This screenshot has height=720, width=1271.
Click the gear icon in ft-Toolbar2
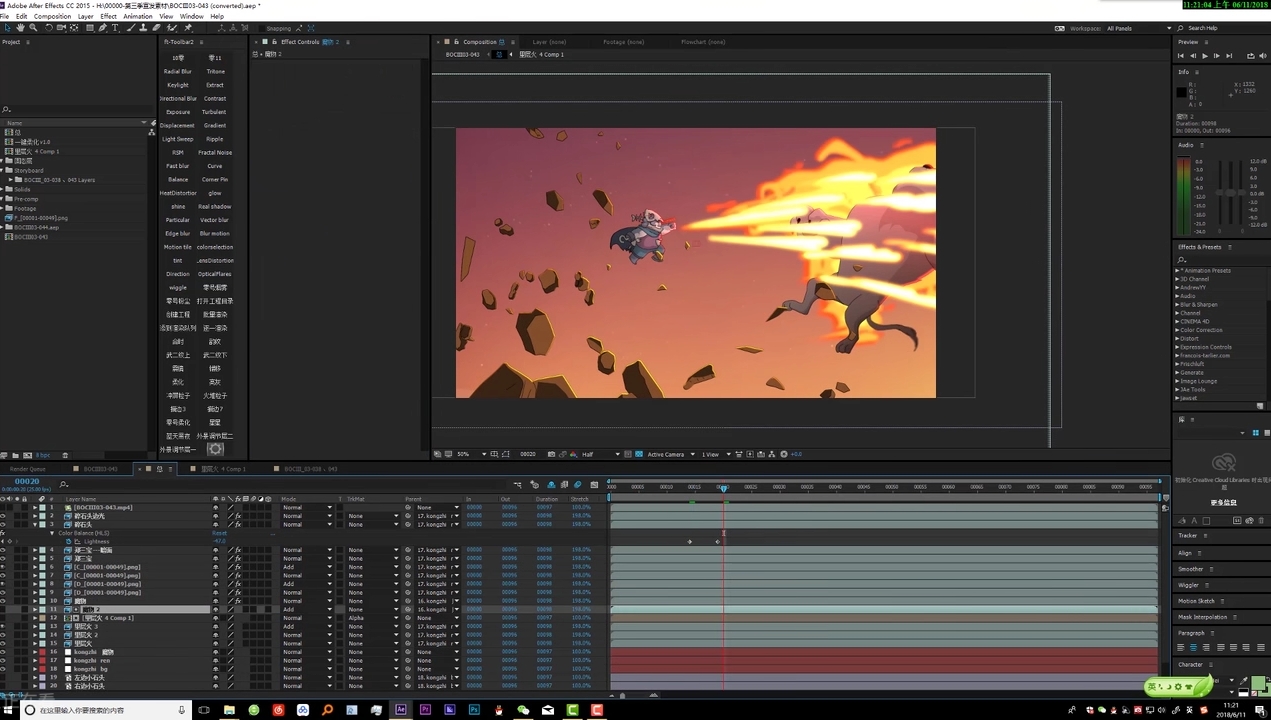click(x=215, y=449)
